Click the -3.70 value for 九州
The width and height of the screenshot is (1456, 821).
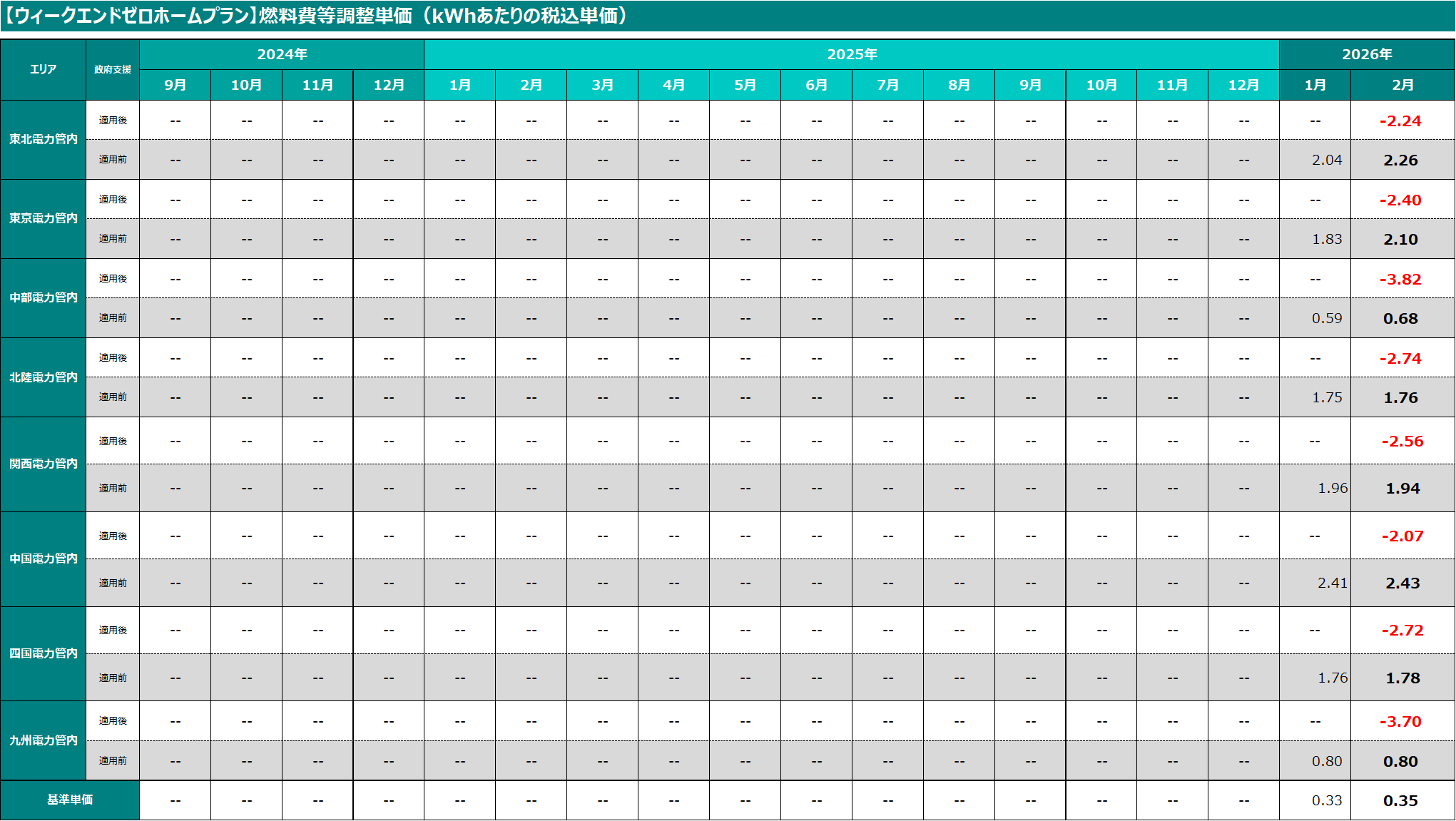(1401, 721)
